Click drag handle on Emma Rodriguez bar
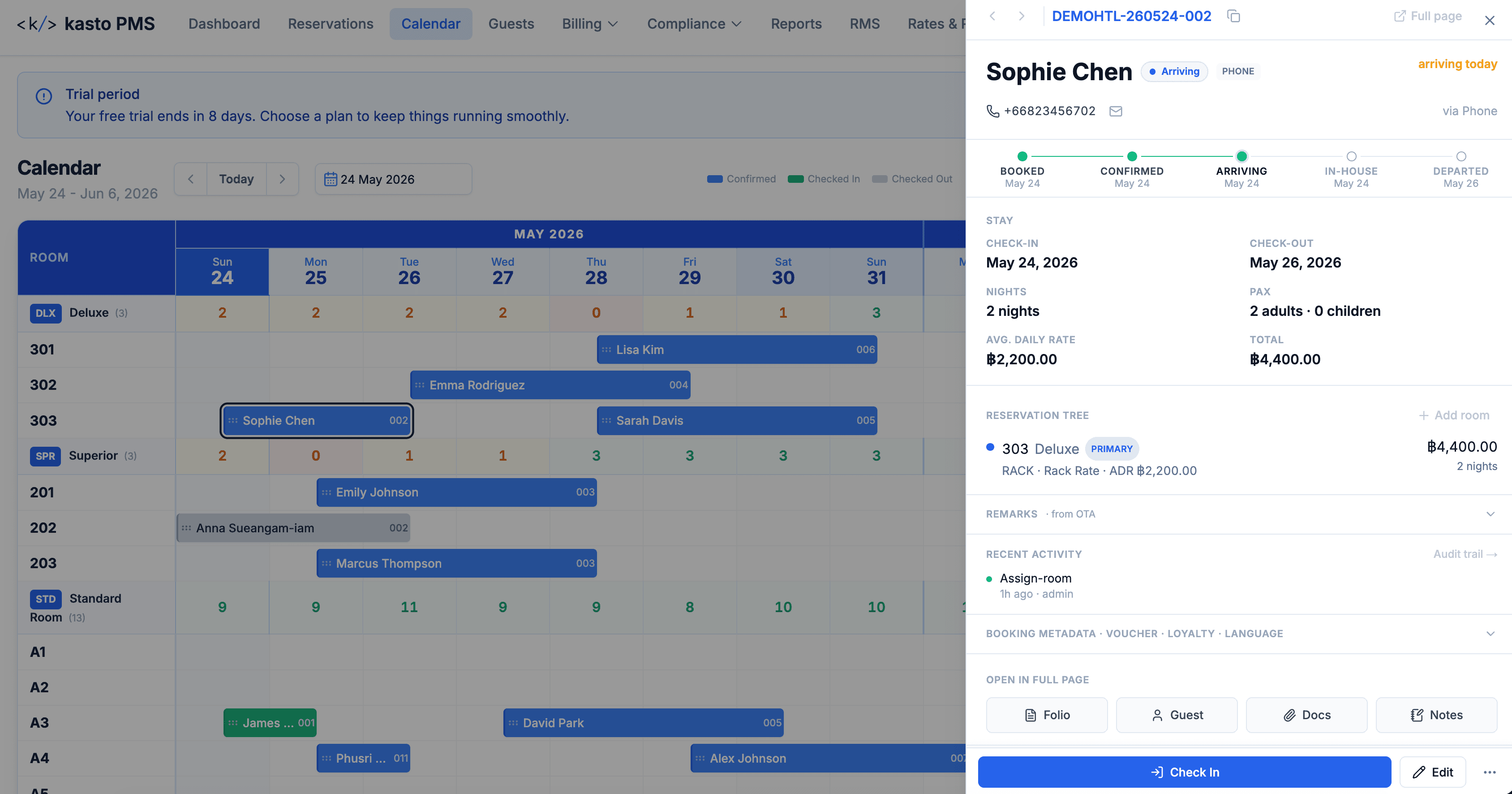The image size is (1512, 794). 420,385
